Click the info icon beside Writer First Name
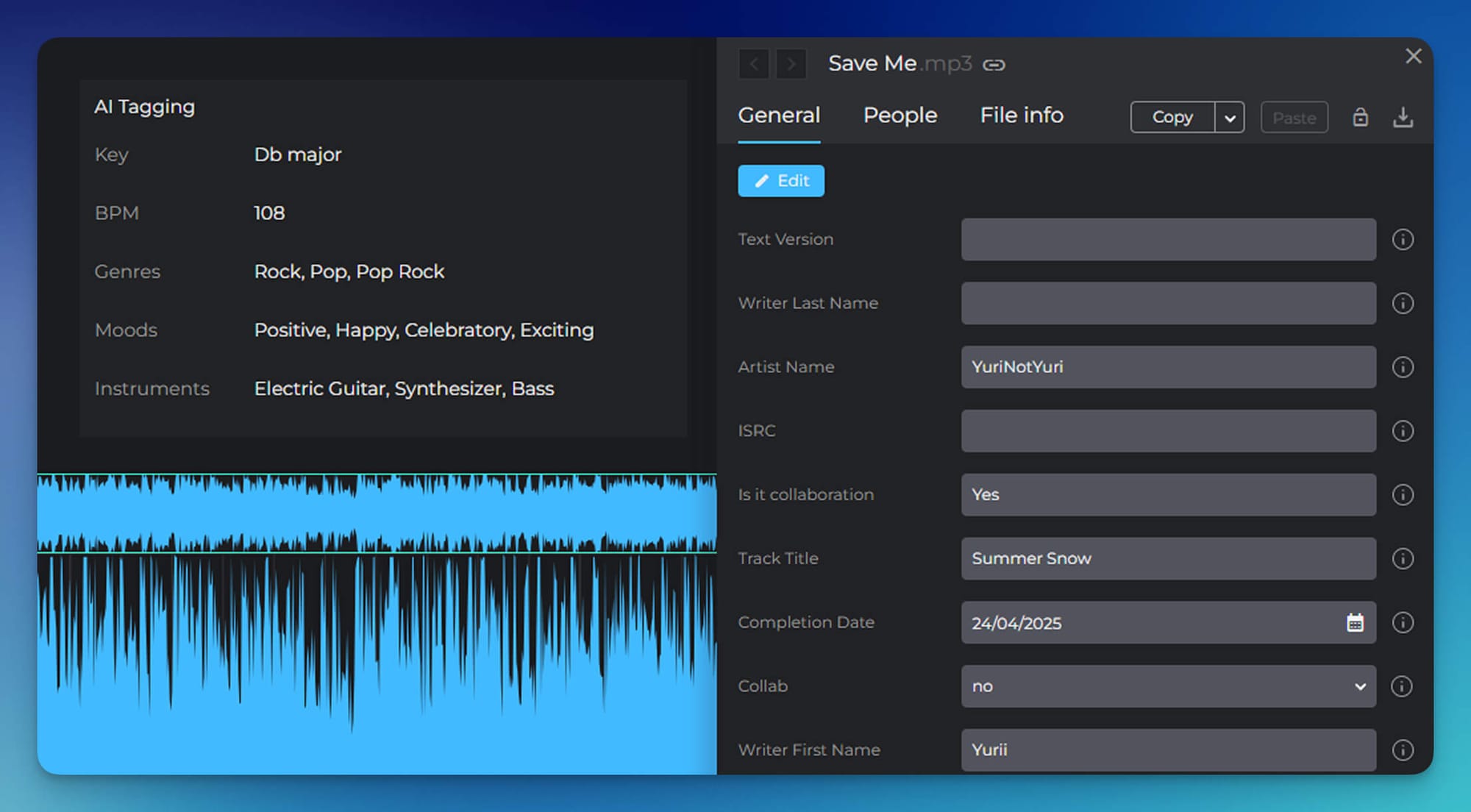 pos(1403,749)
